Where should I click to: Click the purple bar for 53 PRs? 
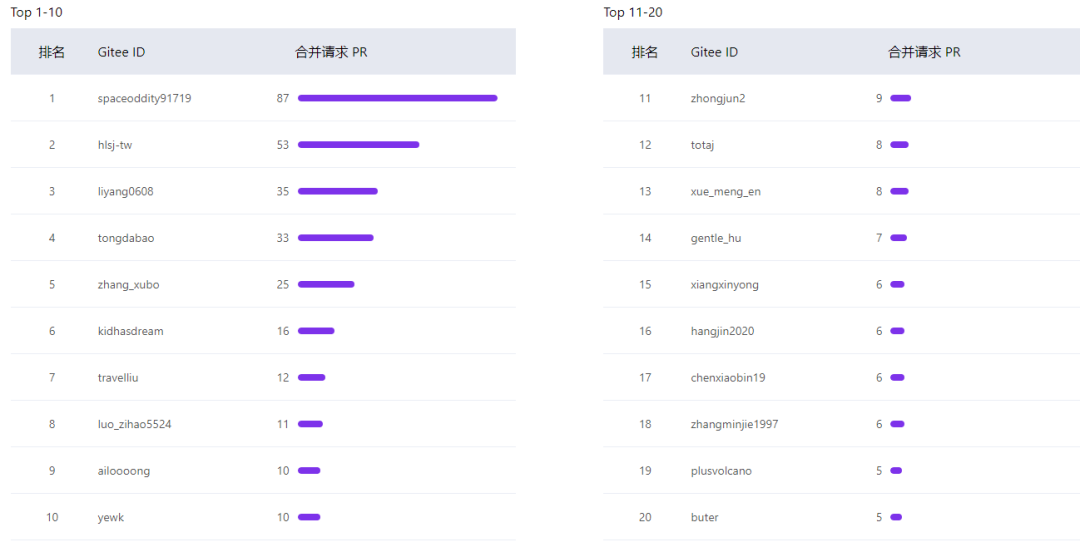(x=358, y=145)
